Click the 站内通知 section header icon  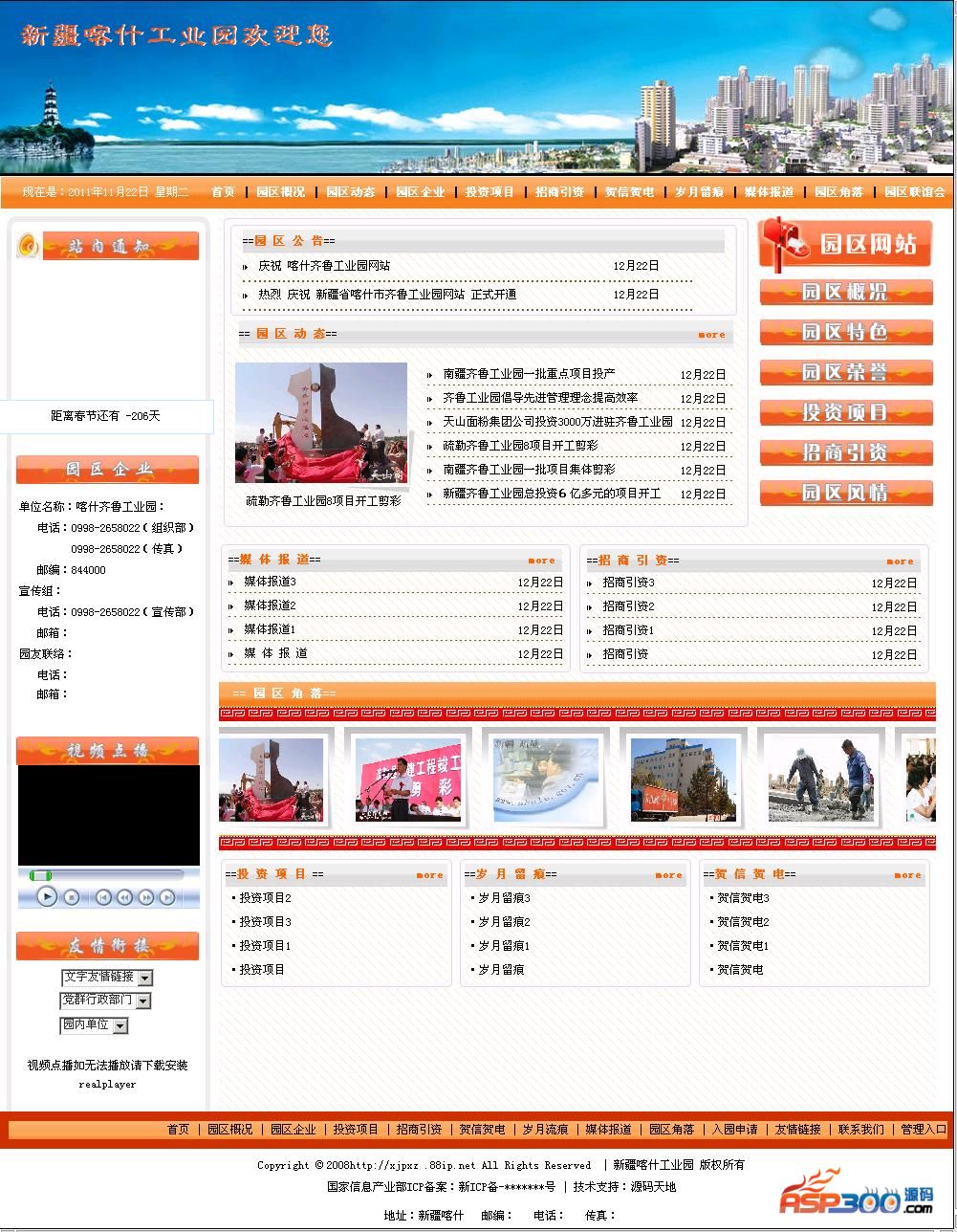[x=29, y=246]
